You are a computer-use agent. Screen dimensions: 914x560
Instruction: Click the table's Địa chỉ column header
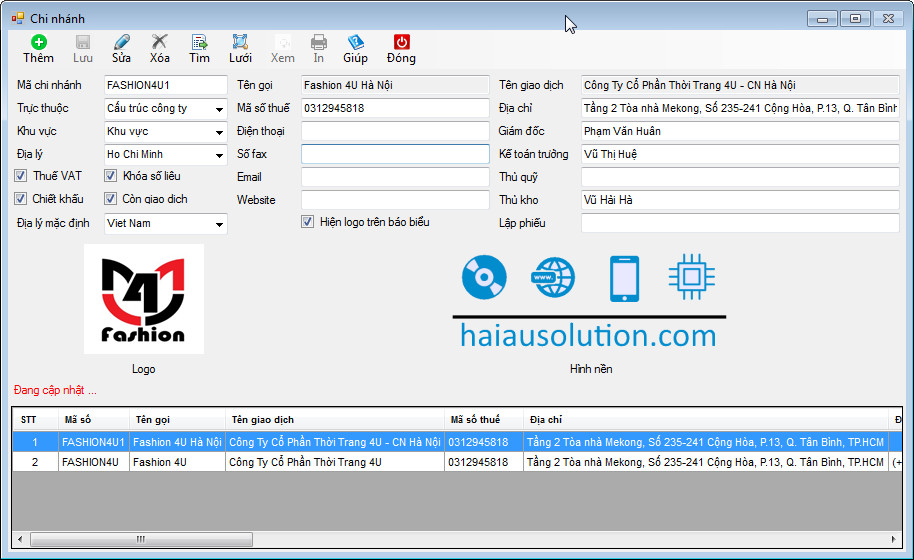[x=705, y=420]
